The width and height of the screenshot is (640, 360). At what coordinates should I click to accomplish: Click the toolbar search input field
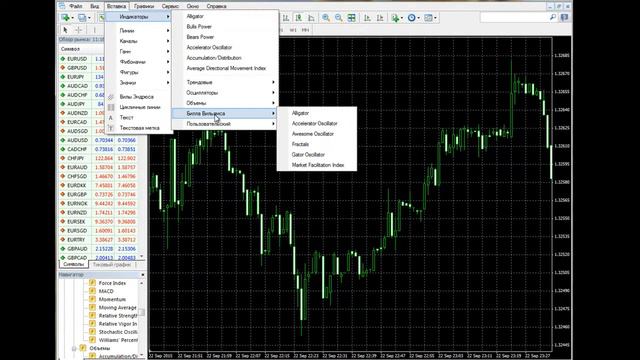click(x=514, y=17)
